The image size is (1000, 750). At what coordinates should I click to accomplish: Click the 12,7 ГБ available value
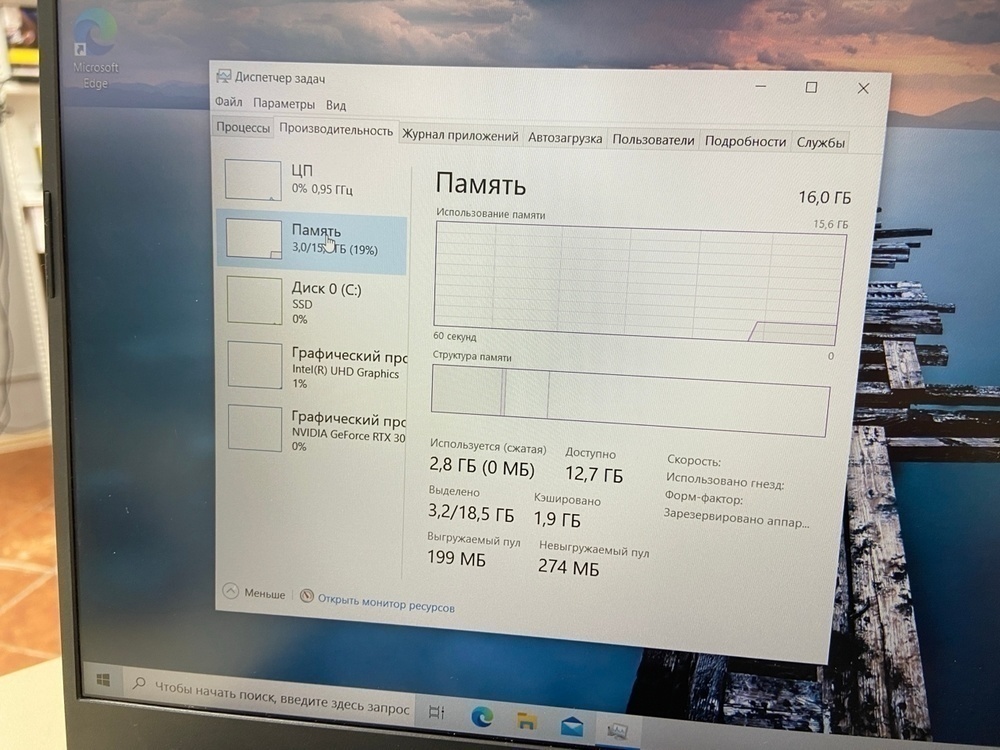[594, 474]
